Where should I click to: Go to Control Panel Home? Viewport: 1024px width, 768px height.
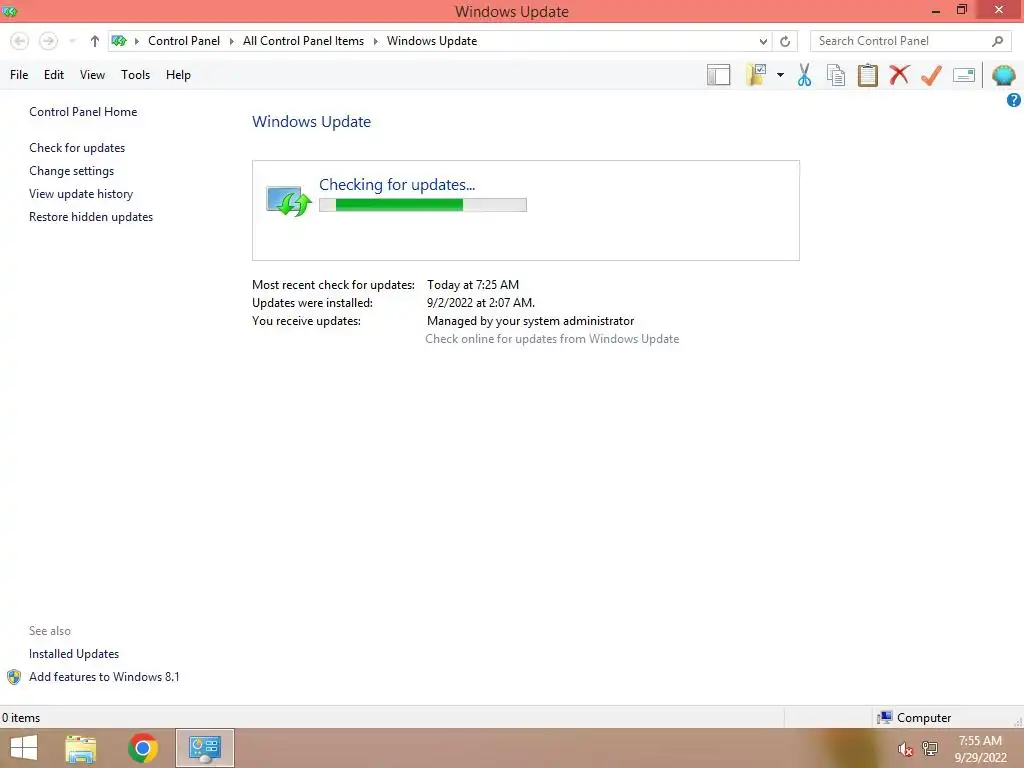coord(83,112)
